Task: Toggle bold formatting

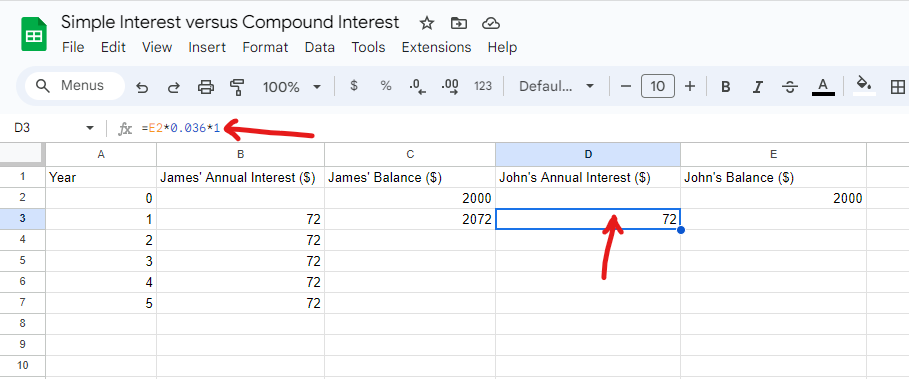Action: tap(725, 87)
